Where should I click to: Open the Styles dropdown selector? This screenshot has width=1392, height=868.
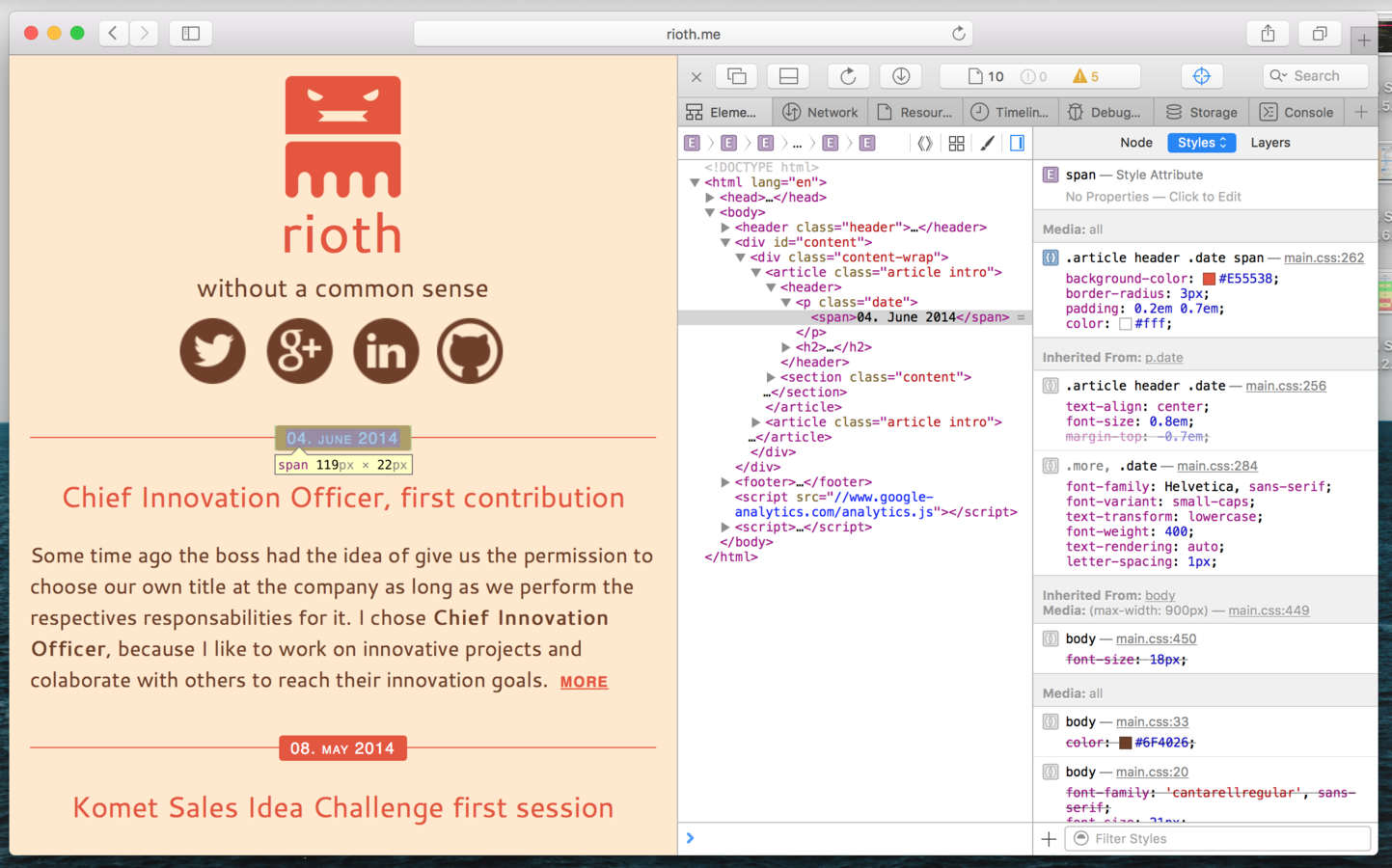click(1201, 143)
